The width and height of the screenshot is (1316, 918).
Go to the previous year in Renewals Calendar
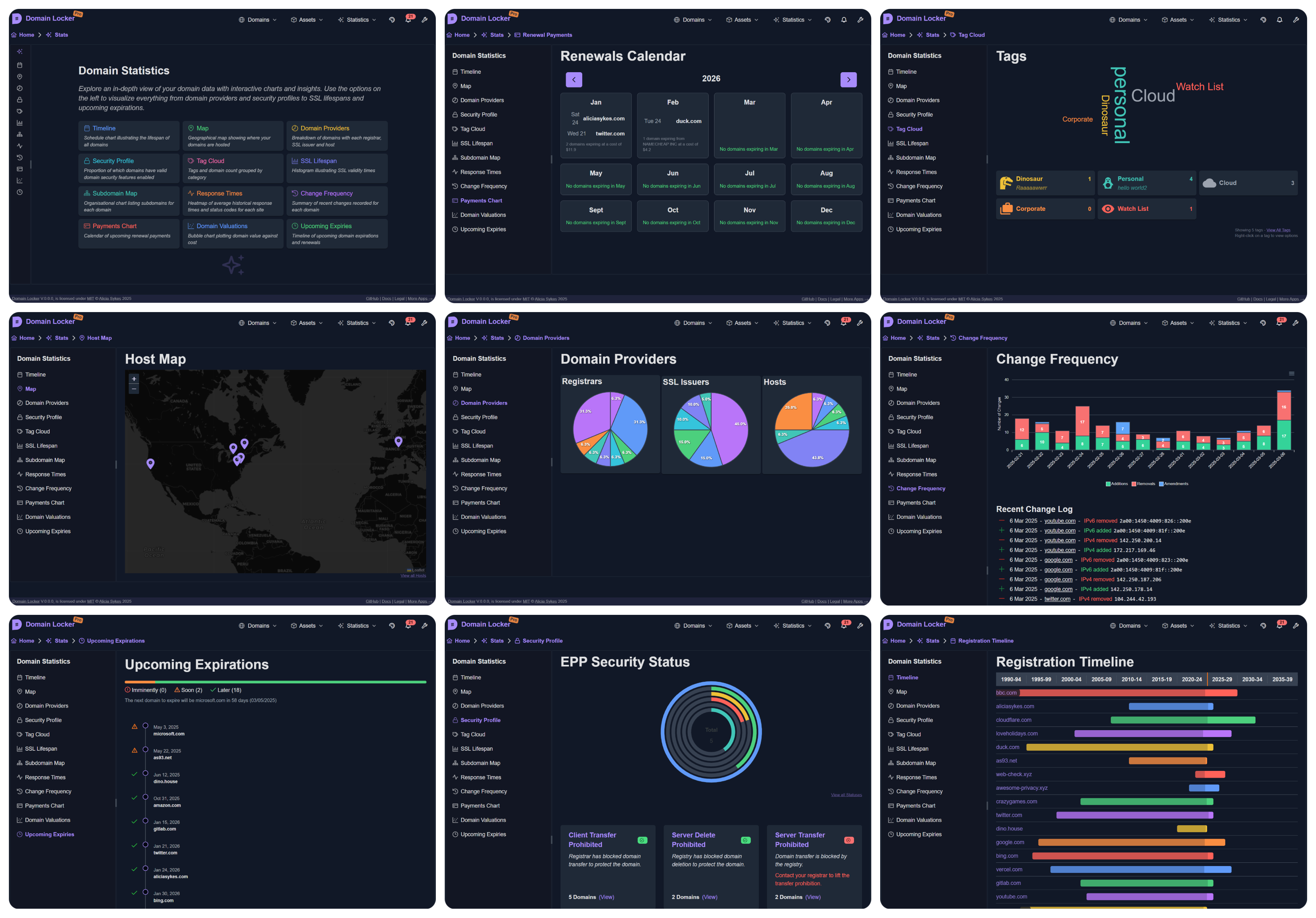(574, 80)
